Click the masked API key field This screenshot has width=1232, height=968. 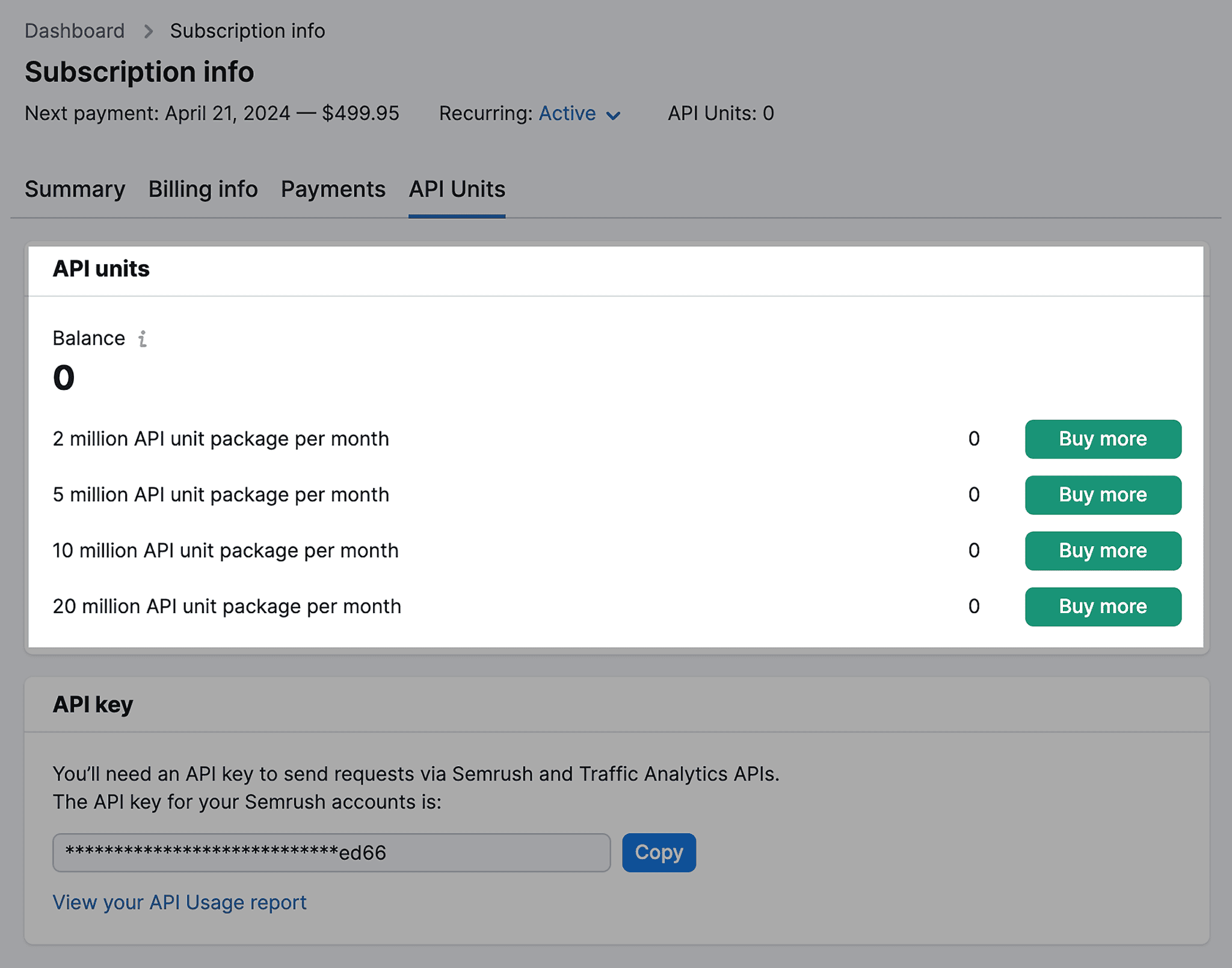331,852
